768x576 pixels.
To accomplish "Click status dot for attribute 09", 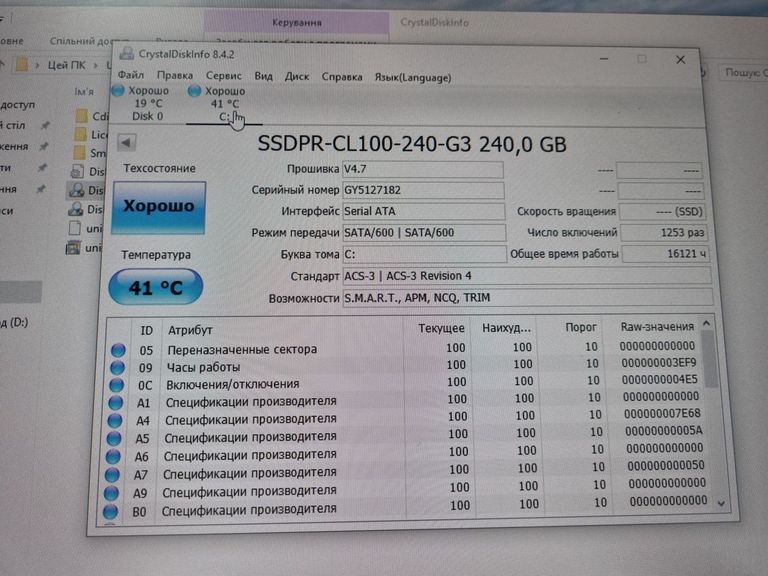I will (117, 367).
